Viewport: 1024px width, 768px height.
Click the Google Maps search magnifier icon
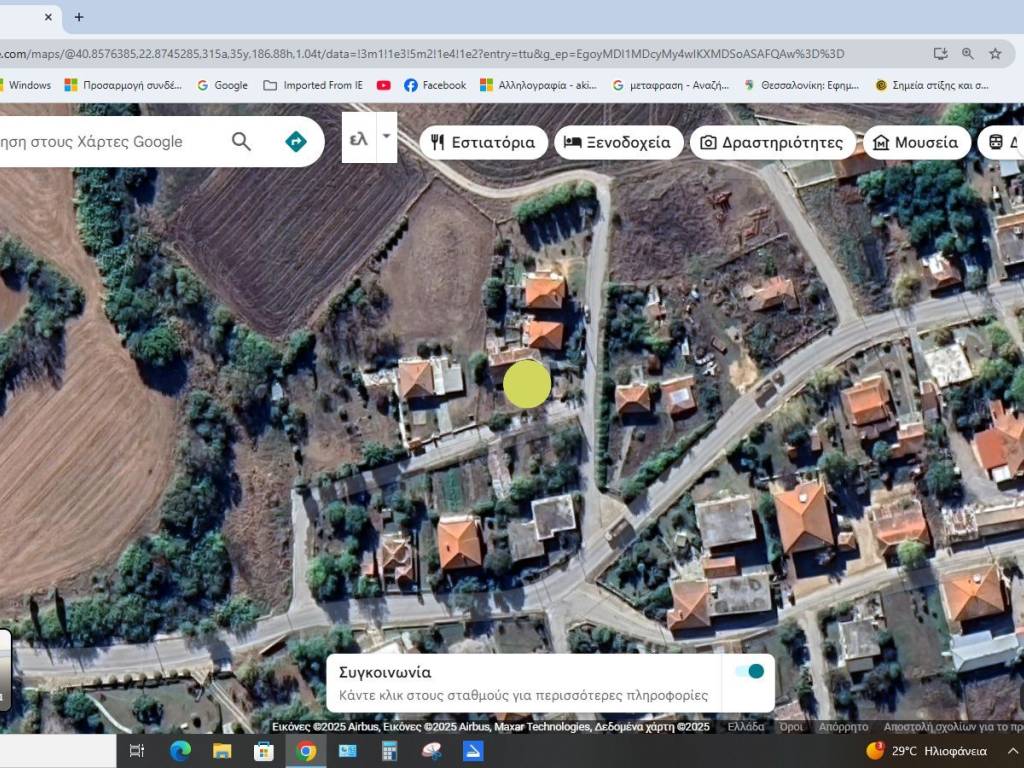click(241, 141)
